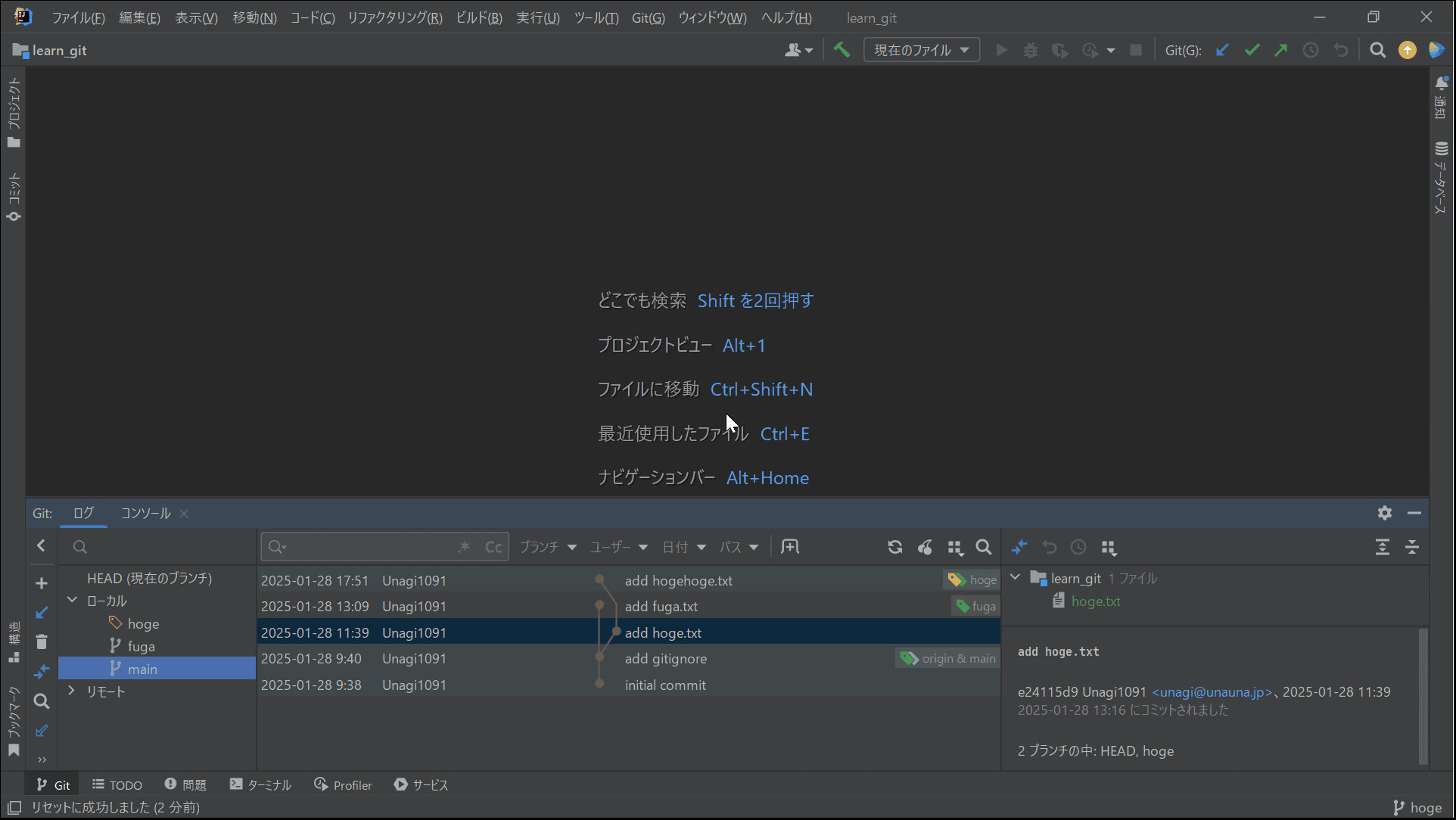Click the Git update project arrow icon
Image resolution: width=1456 pixels, height=820 pixels.
(1222, 50)
